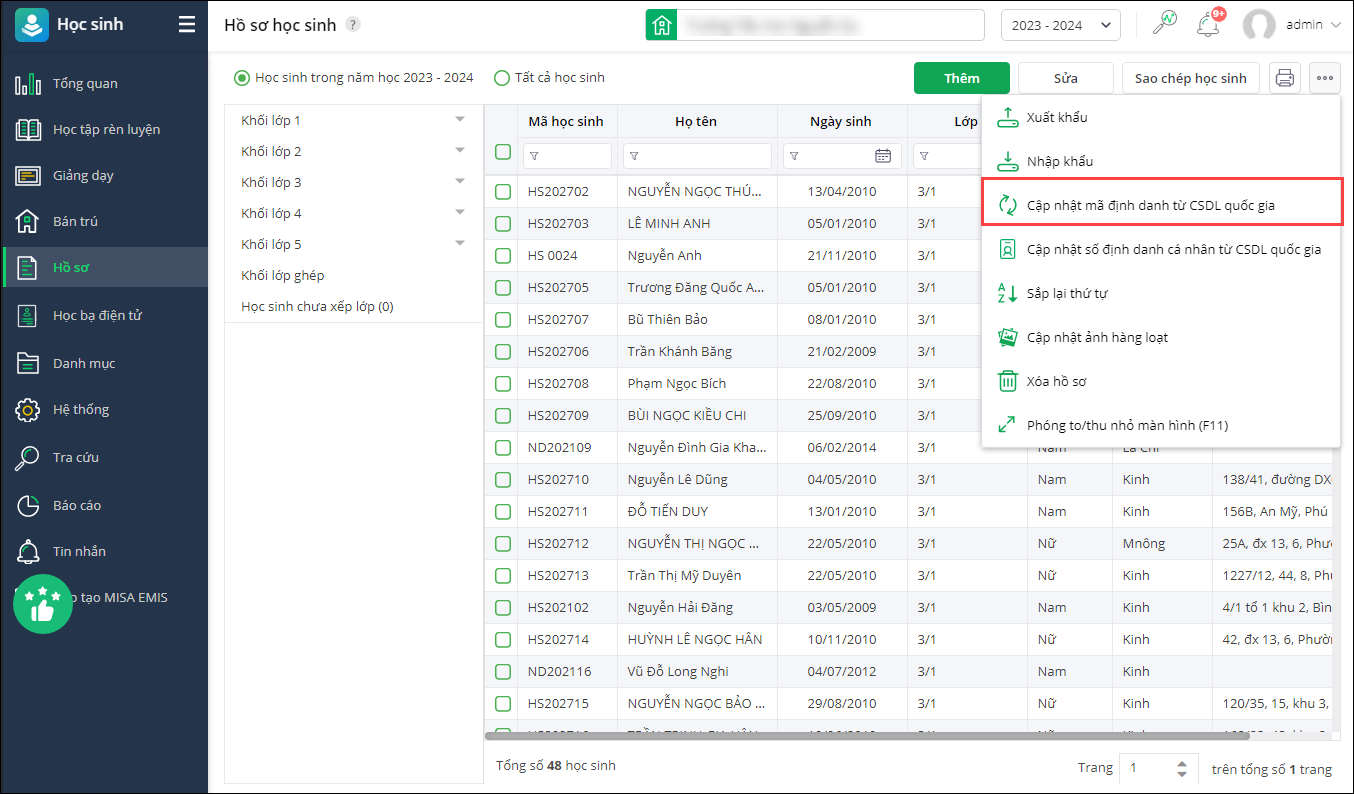Click Sao chép học sinh button
The height and width of the screenshot is (794, 1354).
point(1190,78)
